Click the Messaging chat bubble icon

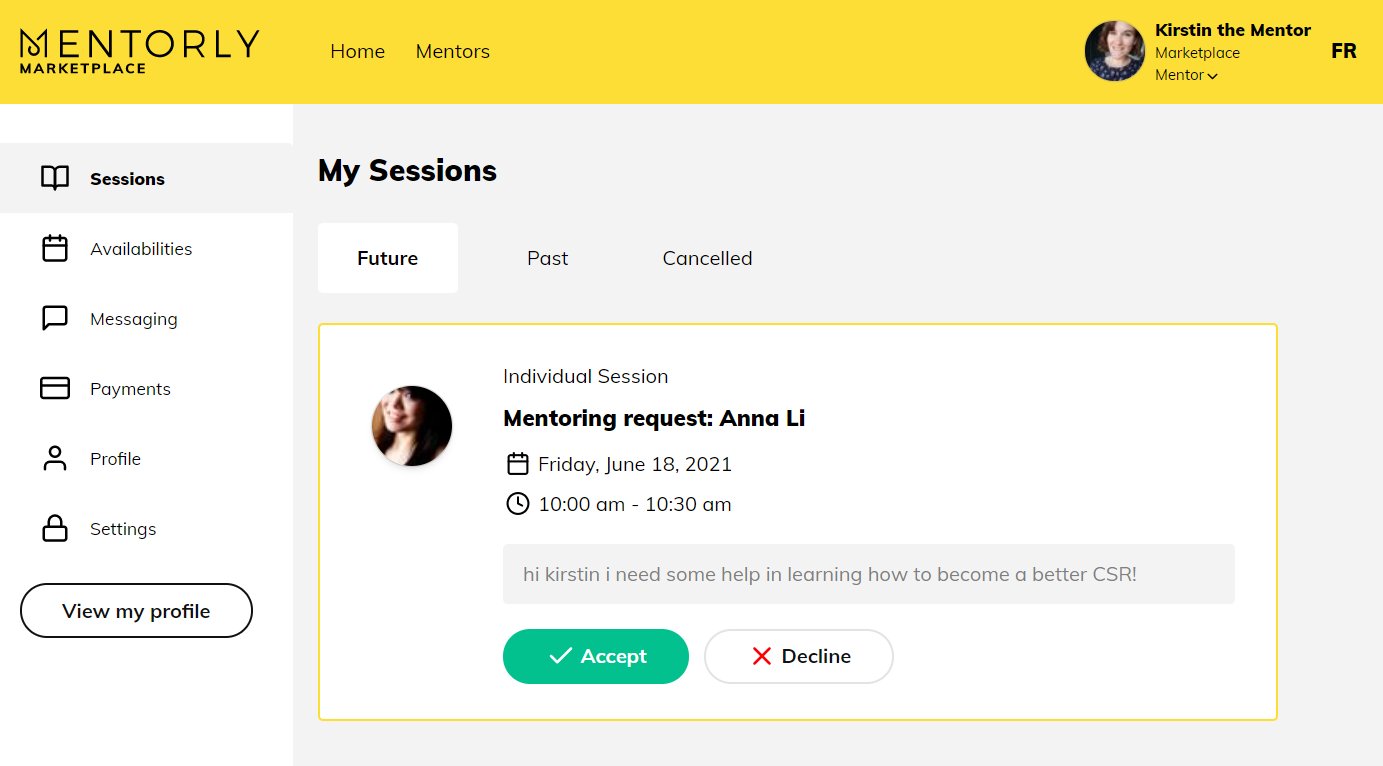[x=55, y=318]
